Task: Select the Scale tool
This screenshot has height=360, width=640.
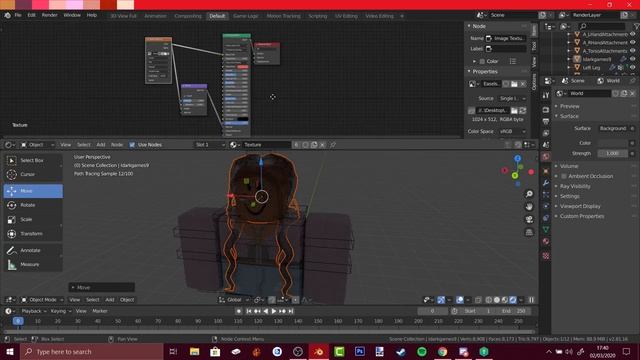Action: click(x=33, y=219)
